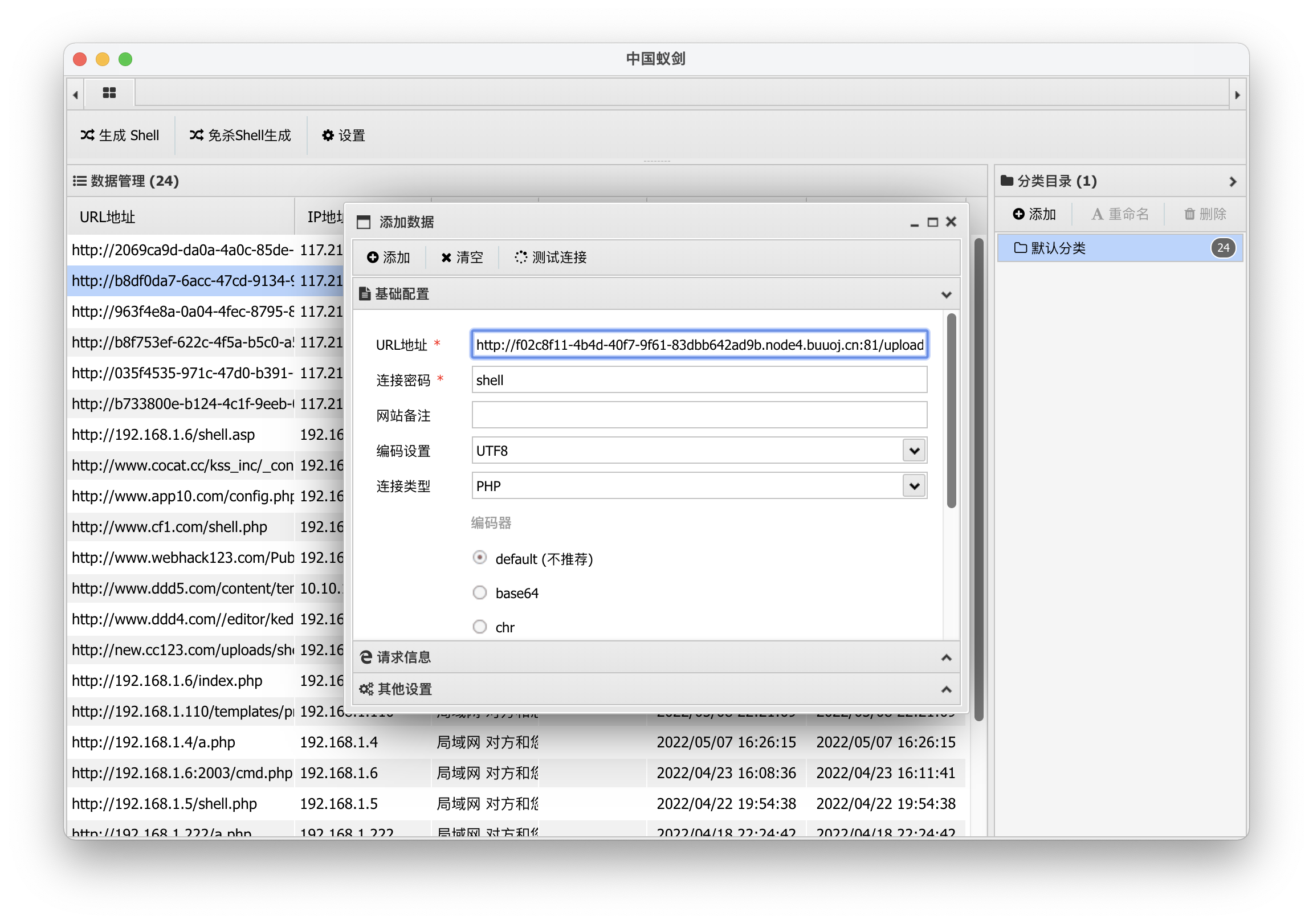
Task: Click the 生成 Shell shuffle icon
Action: click(x=87, y=136)
